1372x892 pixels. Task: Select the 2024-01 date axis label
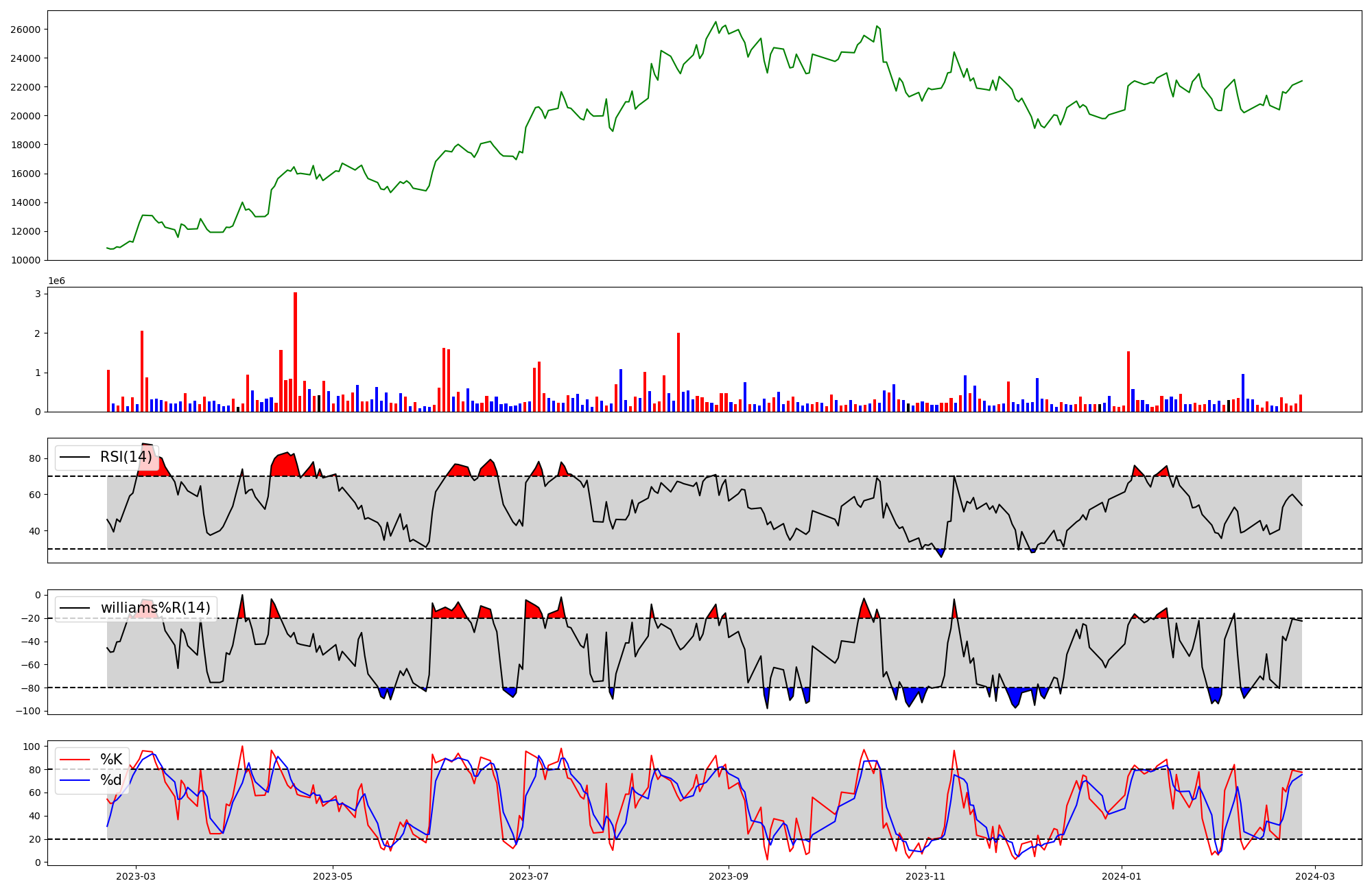pos(1122,876)
